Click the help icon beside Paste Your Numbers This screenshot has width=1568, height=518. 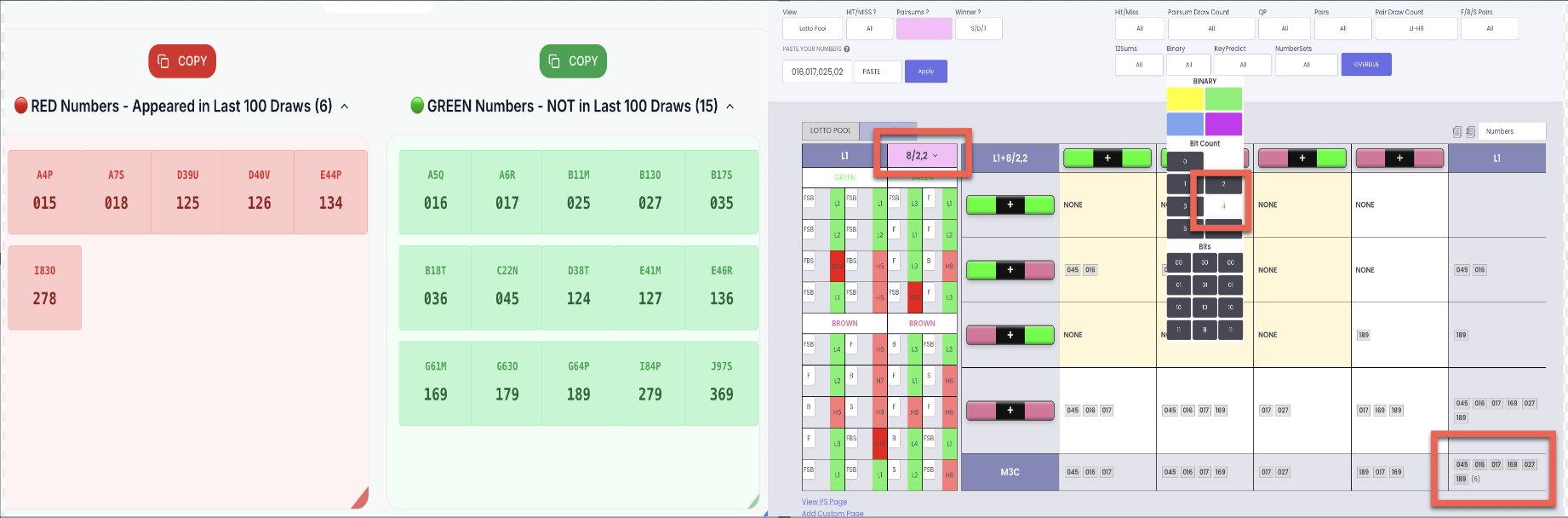846,49
